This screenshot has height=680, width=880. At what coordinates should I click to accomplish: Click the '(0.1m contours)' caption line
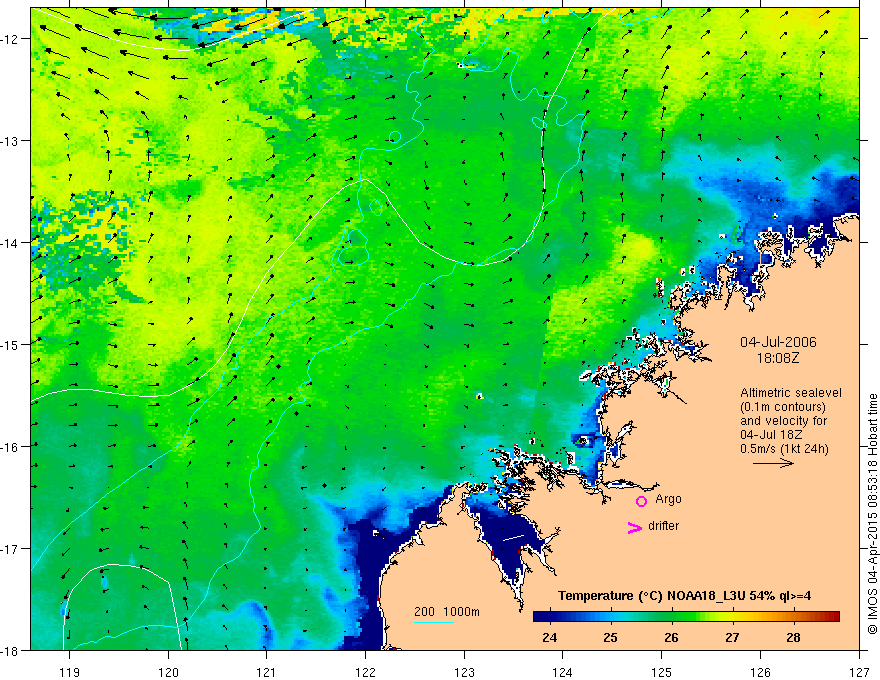783,407
